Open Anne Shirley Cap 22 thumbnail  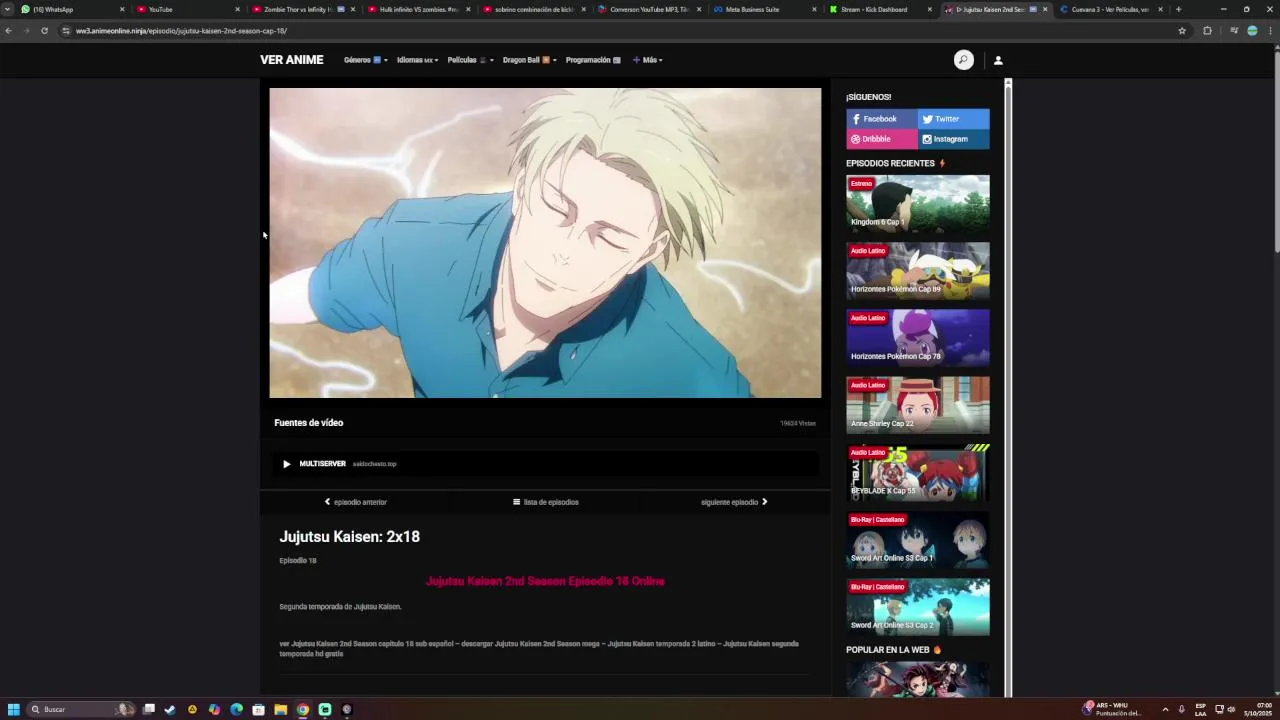click(x=918, y=405)
